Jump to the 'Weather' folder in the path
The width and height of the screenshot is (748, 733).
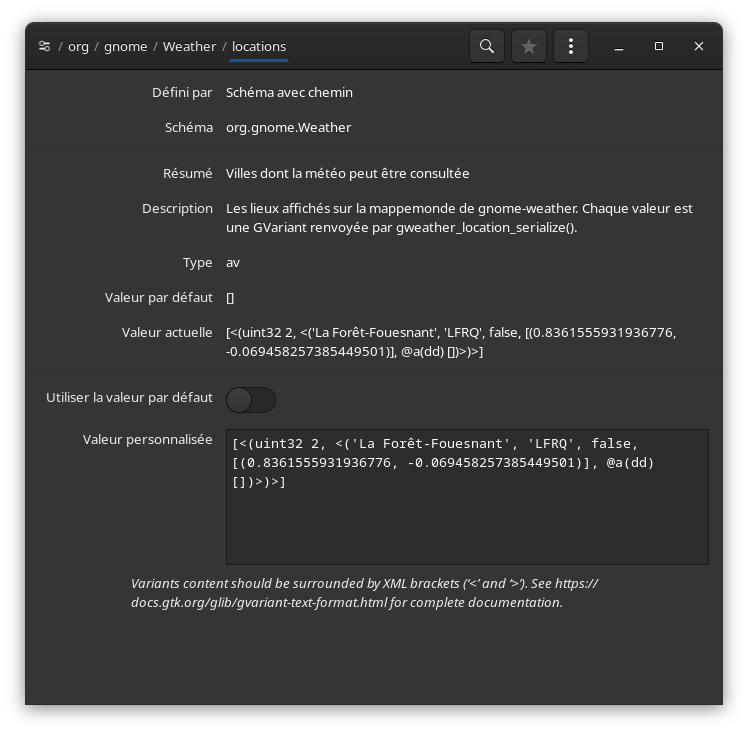click(x=189, y=46)
